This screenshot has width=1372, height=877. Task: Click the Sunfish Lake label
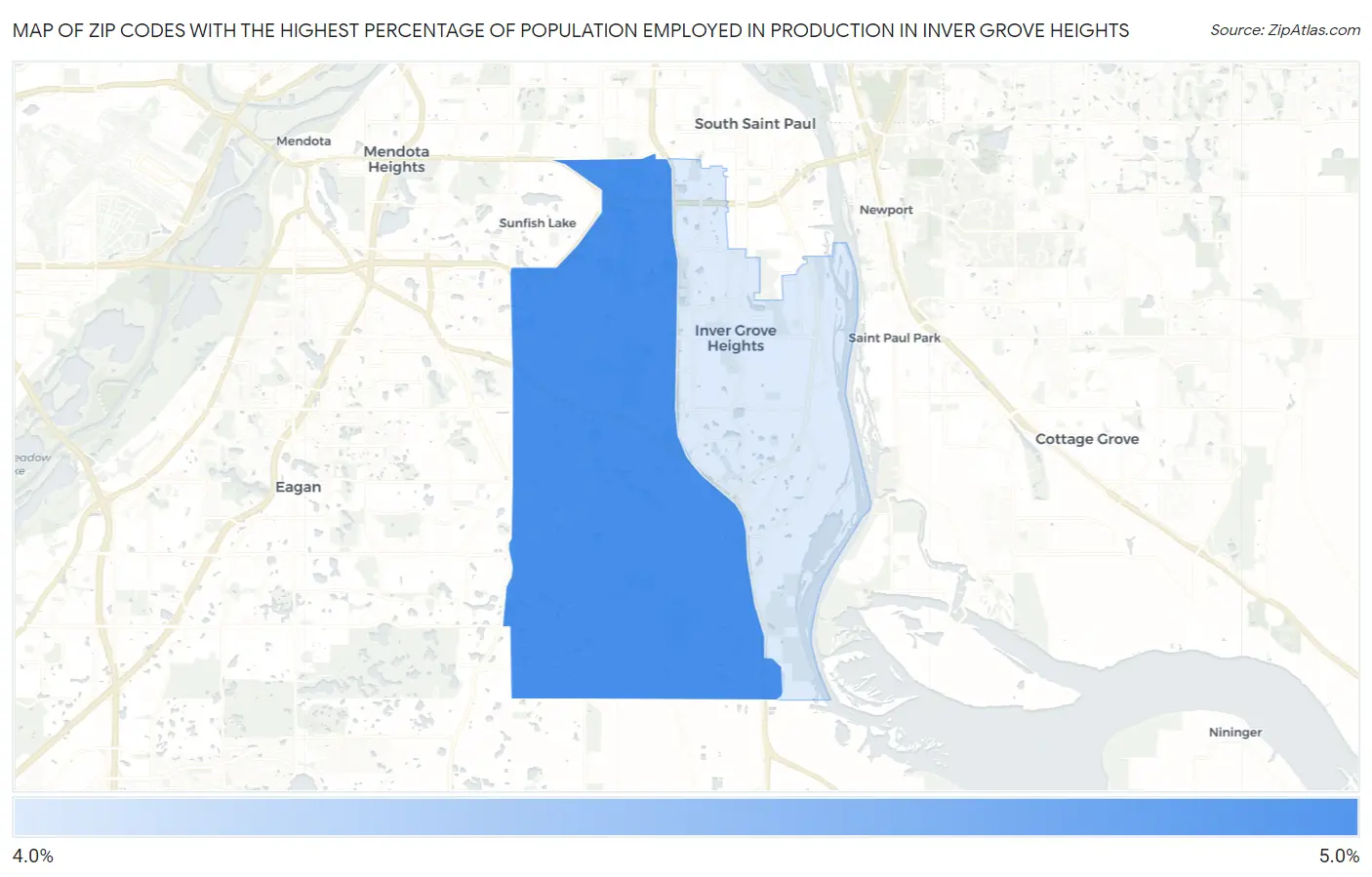(x=538, y=223)
